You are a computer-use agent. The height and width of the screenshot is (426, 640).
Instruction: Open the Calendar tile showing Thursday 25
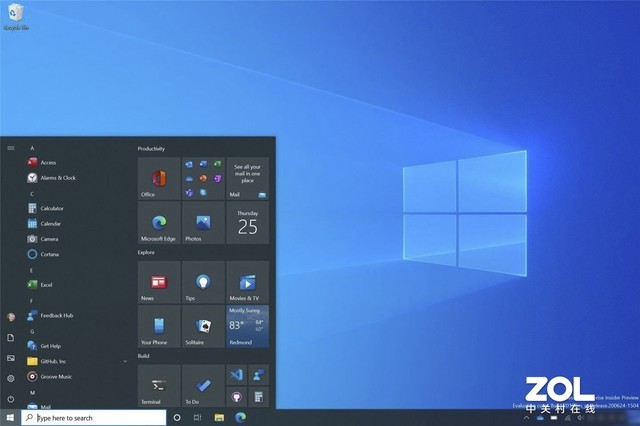pyautogui.click(x=247, y=223)
